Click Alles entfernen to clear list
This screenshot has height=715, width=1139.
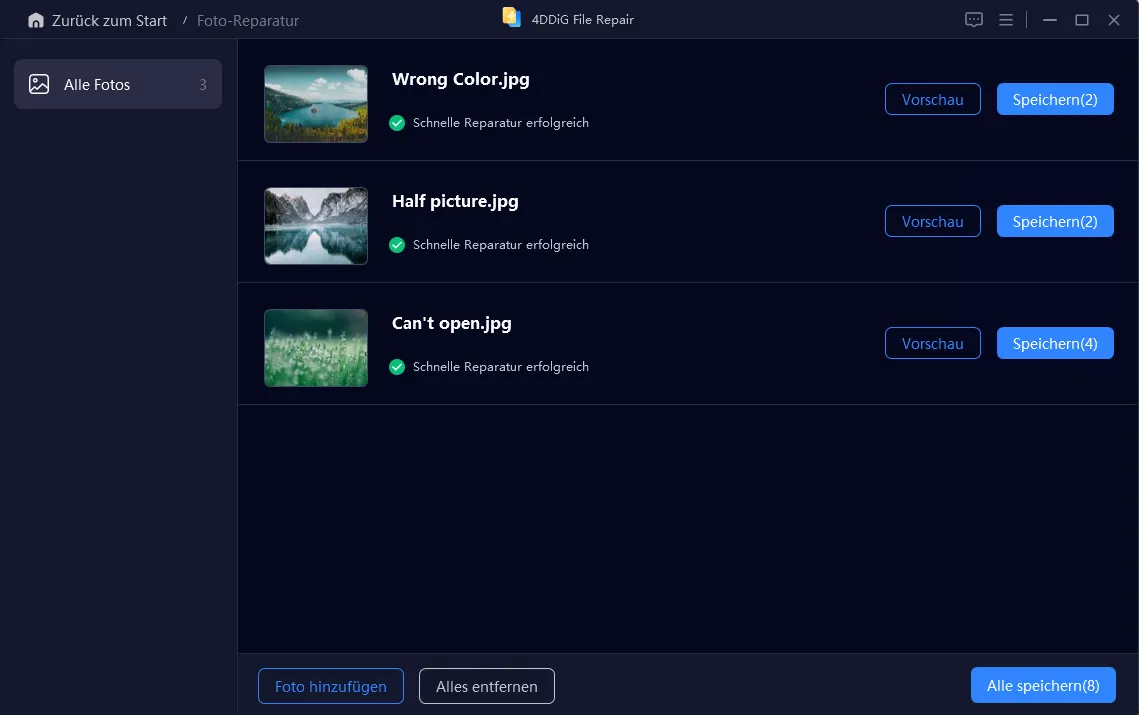[x=487, y=686]
